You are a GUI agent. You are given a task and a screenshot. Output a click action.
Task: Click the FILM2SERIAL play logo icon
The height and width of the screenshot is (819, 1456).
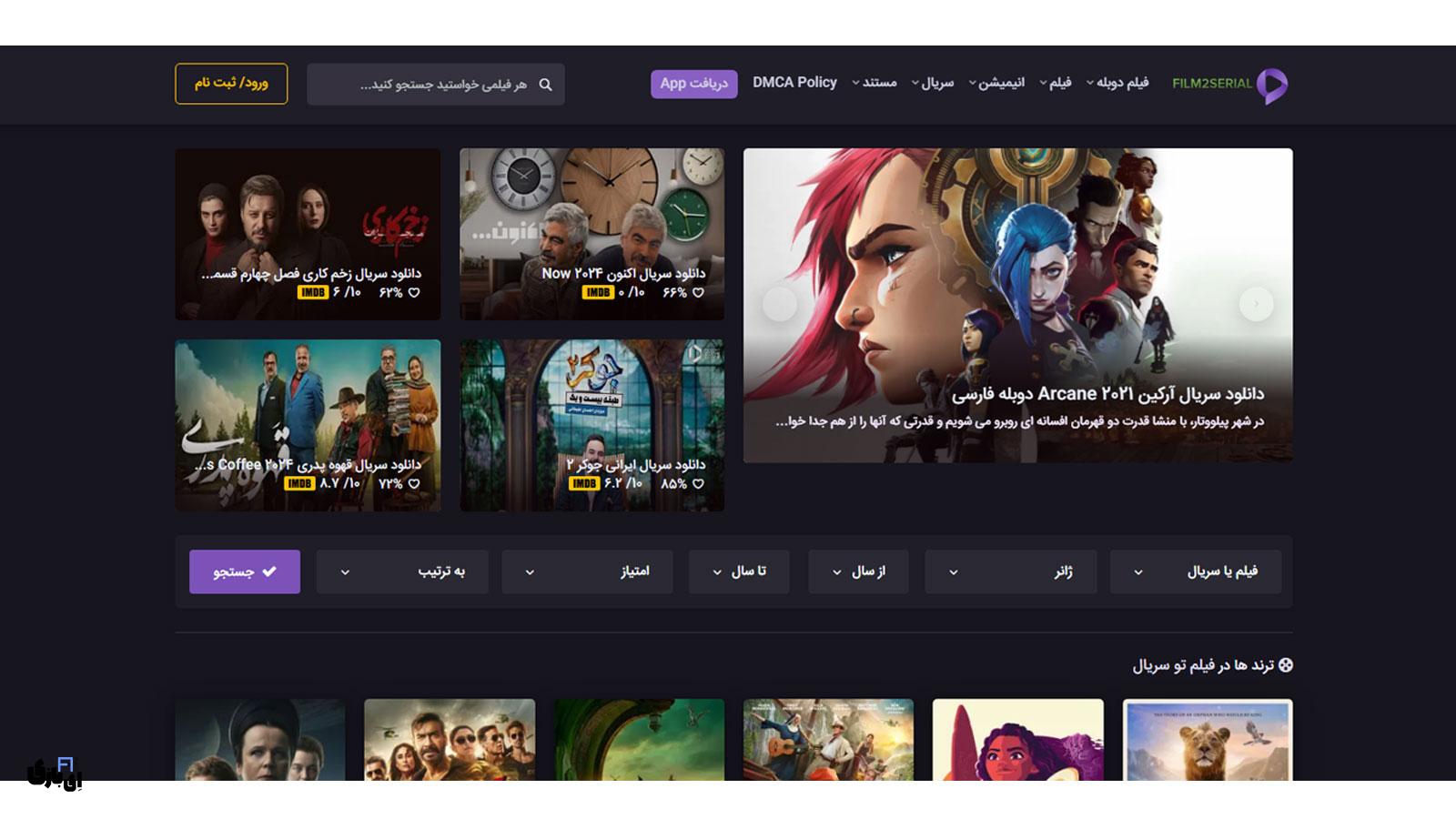point(1272,86)
